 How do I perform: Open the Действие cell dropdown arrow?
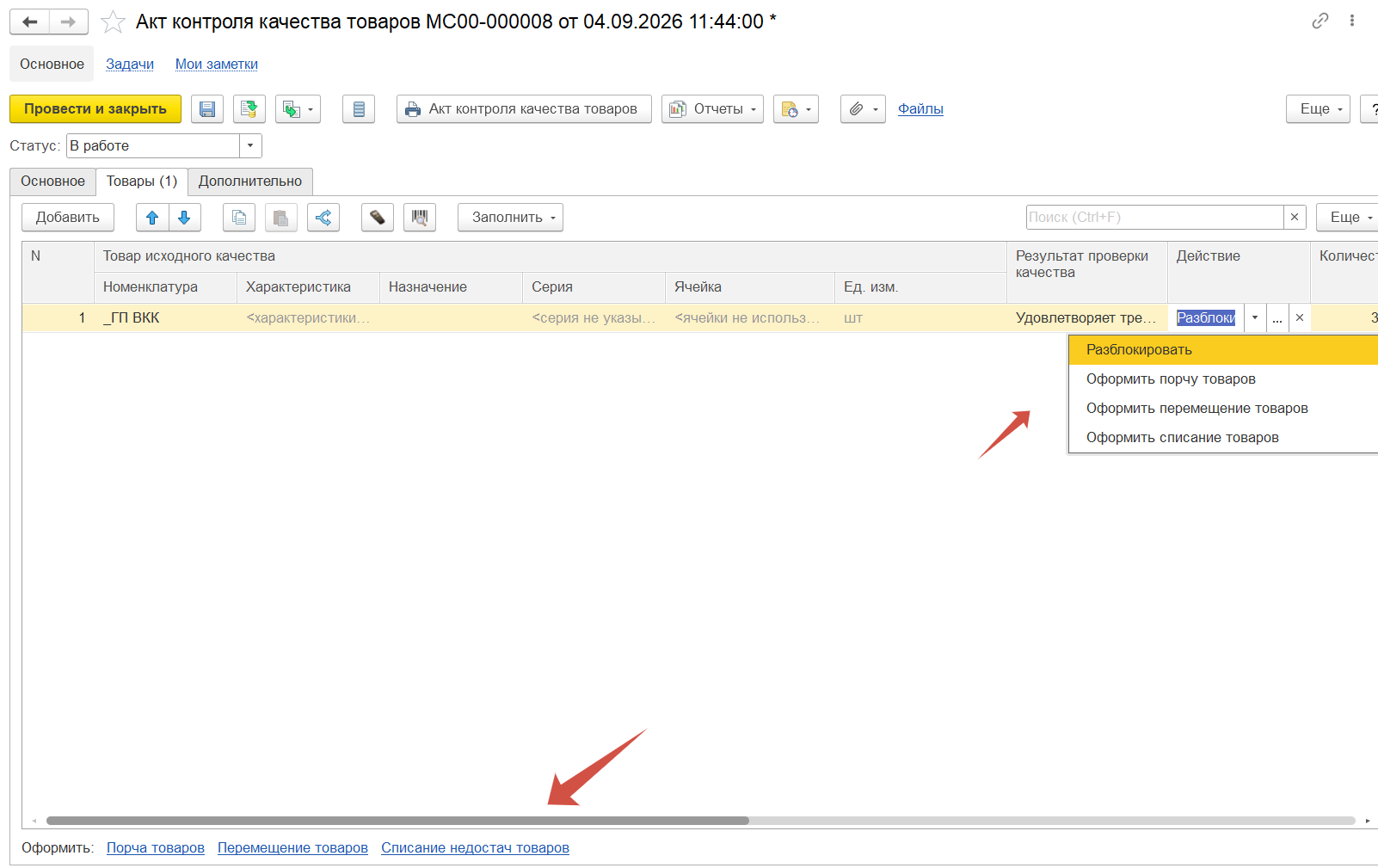(1255, 318)
